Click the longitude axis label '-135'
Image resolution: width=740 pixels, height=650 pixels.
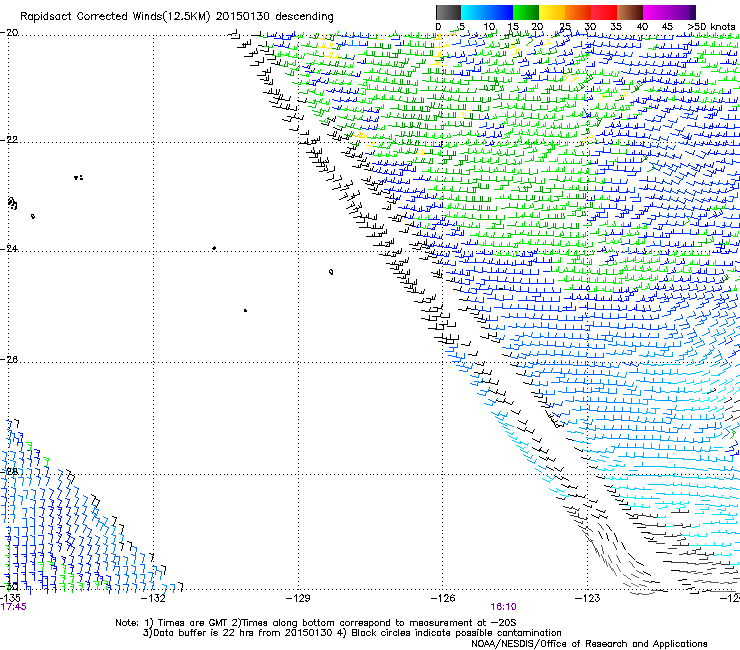pos(10,598)
